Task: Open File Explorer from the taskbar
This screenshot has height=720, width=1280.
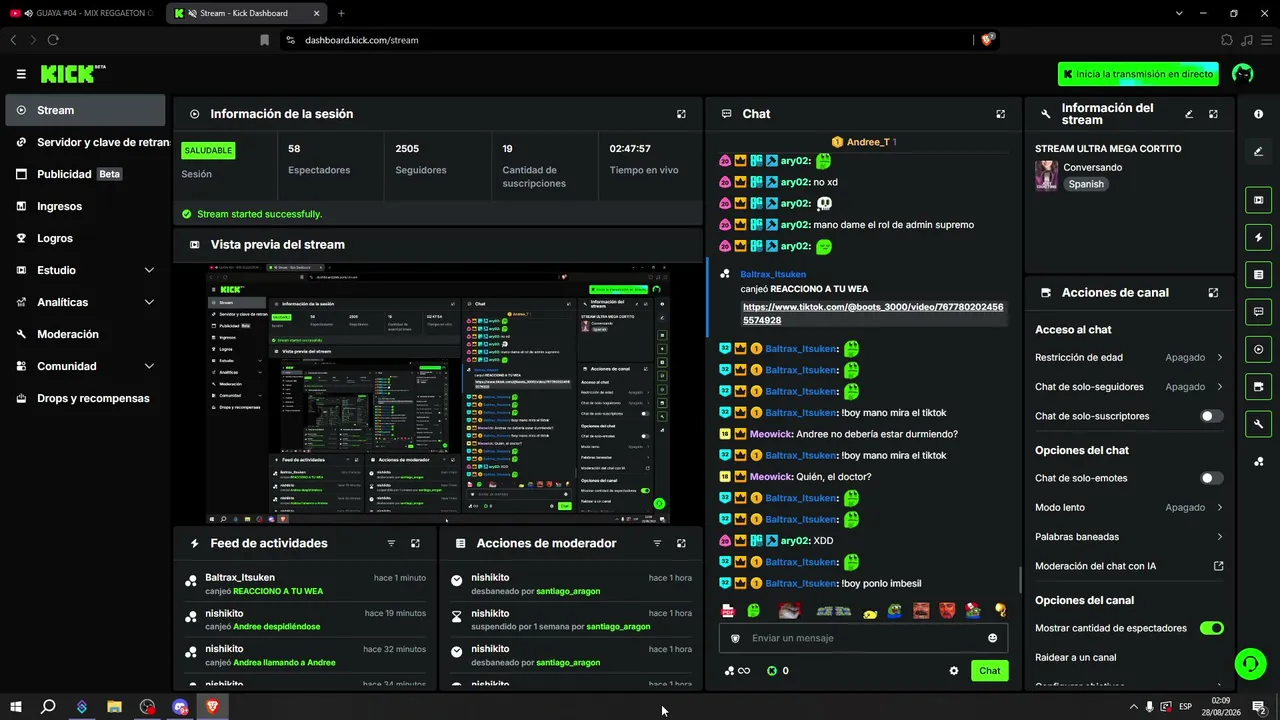Action: click(x=114, y=707)
